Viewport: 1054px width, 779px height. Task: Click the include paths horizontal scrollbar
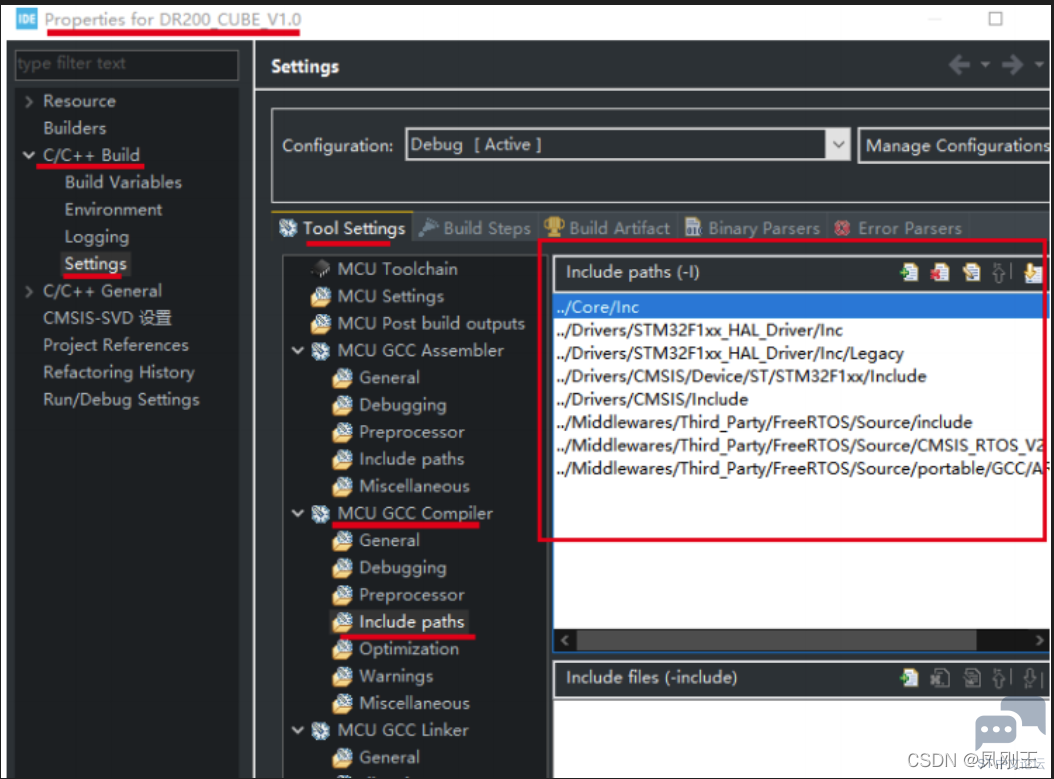click(x=776, y=641)
